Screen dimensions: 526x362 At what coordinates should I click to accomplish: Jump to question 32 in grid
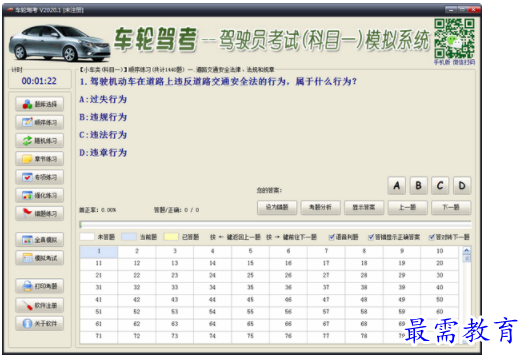tap(137, 287)
